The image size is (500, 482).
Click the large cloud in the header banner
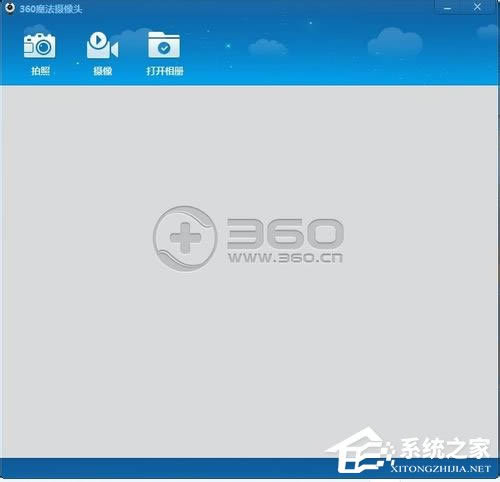point(395,42)
